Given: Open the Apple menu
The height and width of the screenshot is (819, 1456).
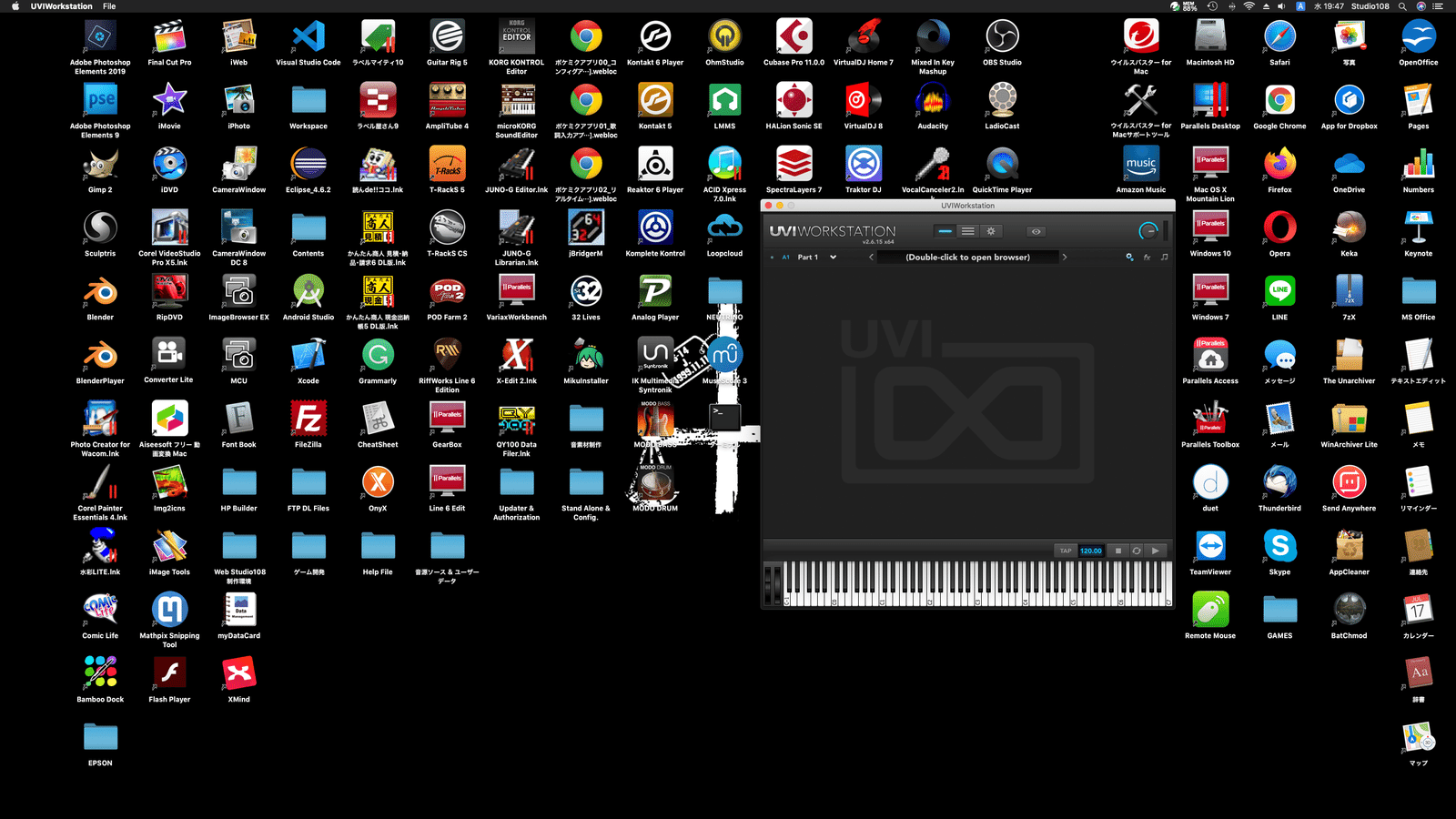Looking at the screenshot, I should click(15, 6).
